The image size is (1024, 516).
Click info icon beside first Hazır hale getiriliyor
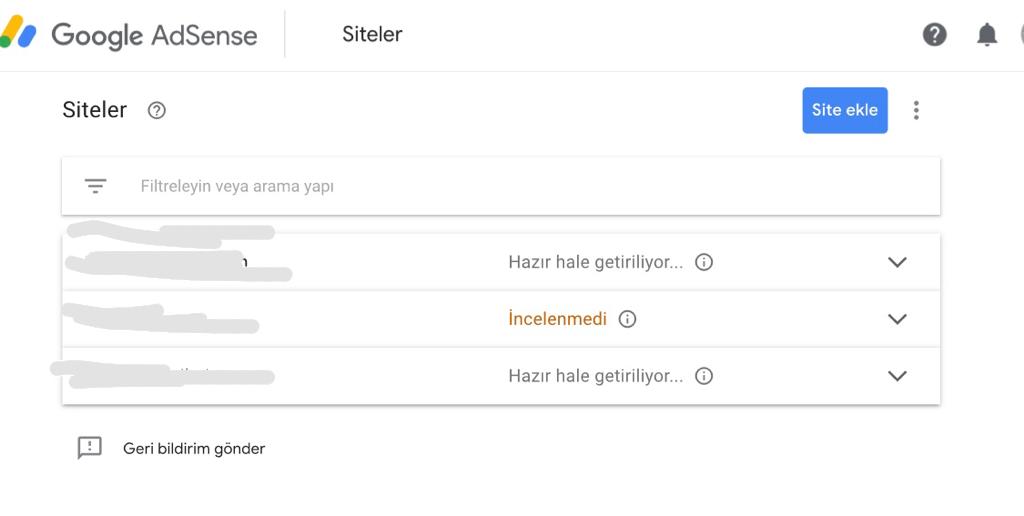point(703,262)
